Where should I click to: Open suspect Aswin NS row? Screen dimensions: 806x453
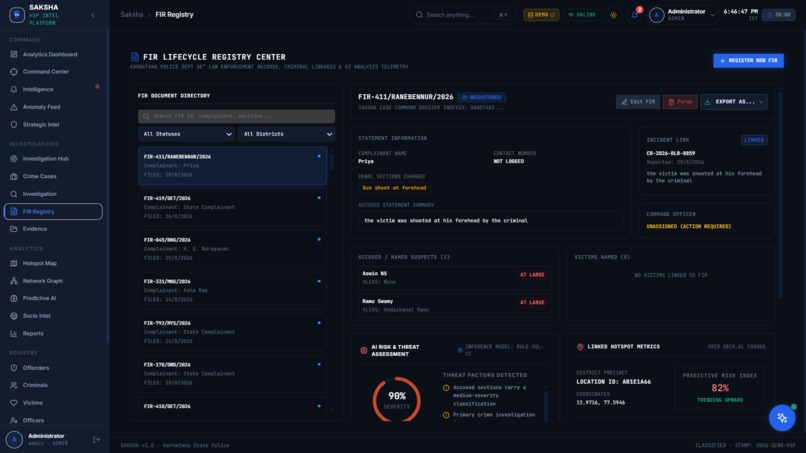point(454,278)
